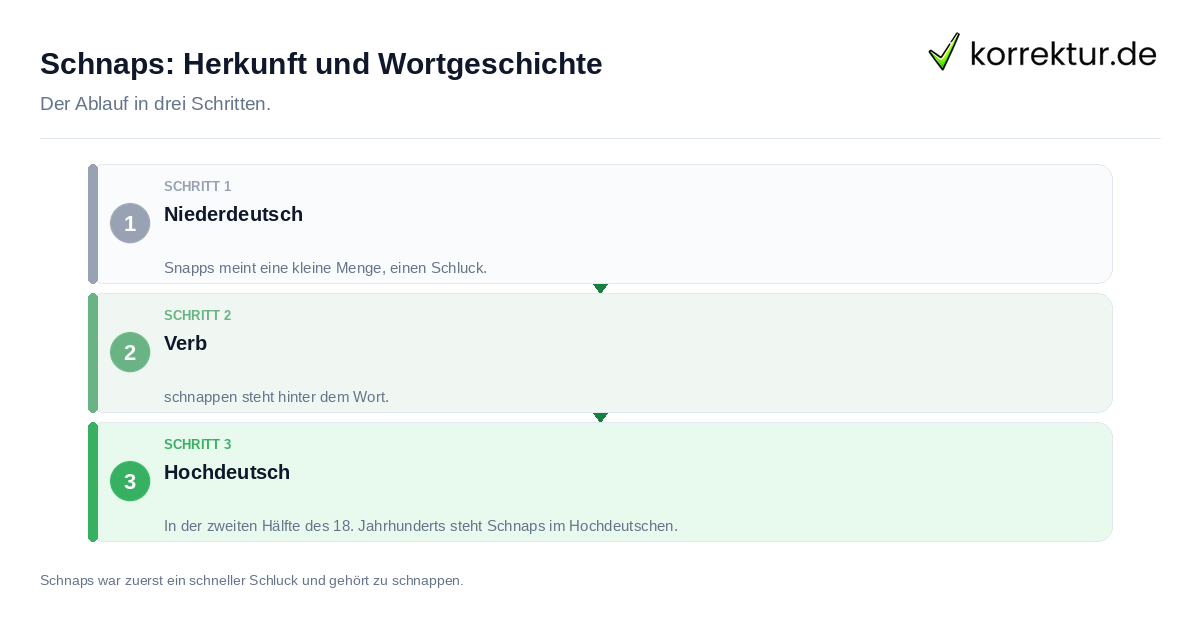Click the 'Verb' title

185,343
